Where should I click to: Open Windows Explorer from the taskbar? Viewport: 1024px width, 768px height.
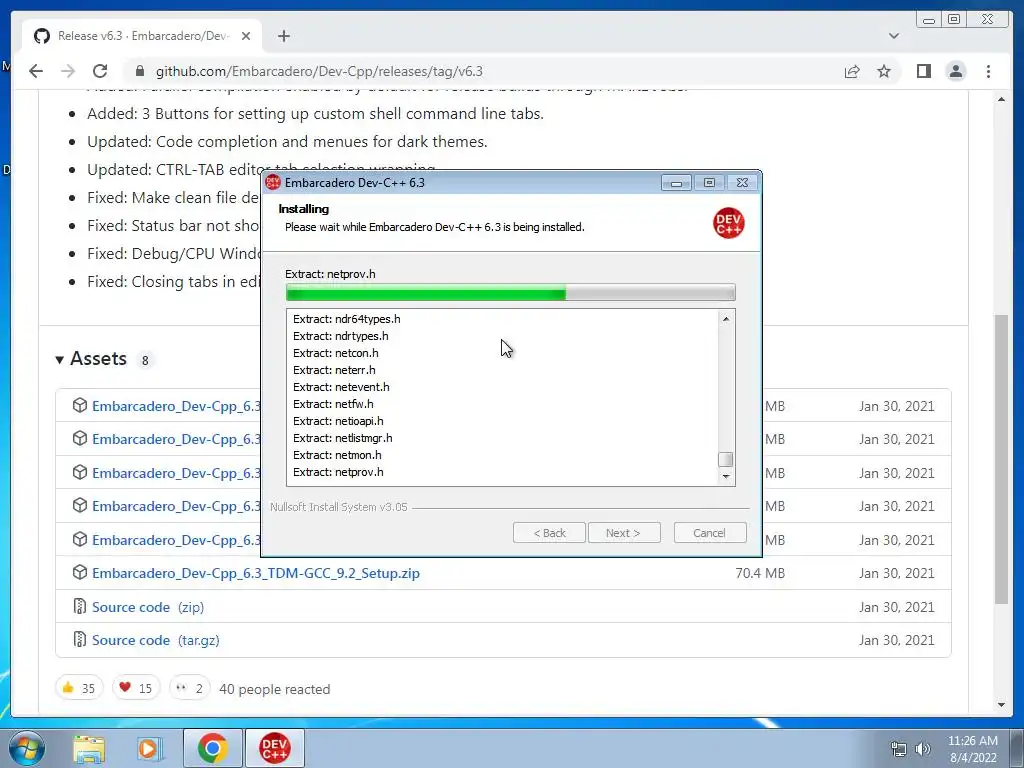[x=89, y=748]
